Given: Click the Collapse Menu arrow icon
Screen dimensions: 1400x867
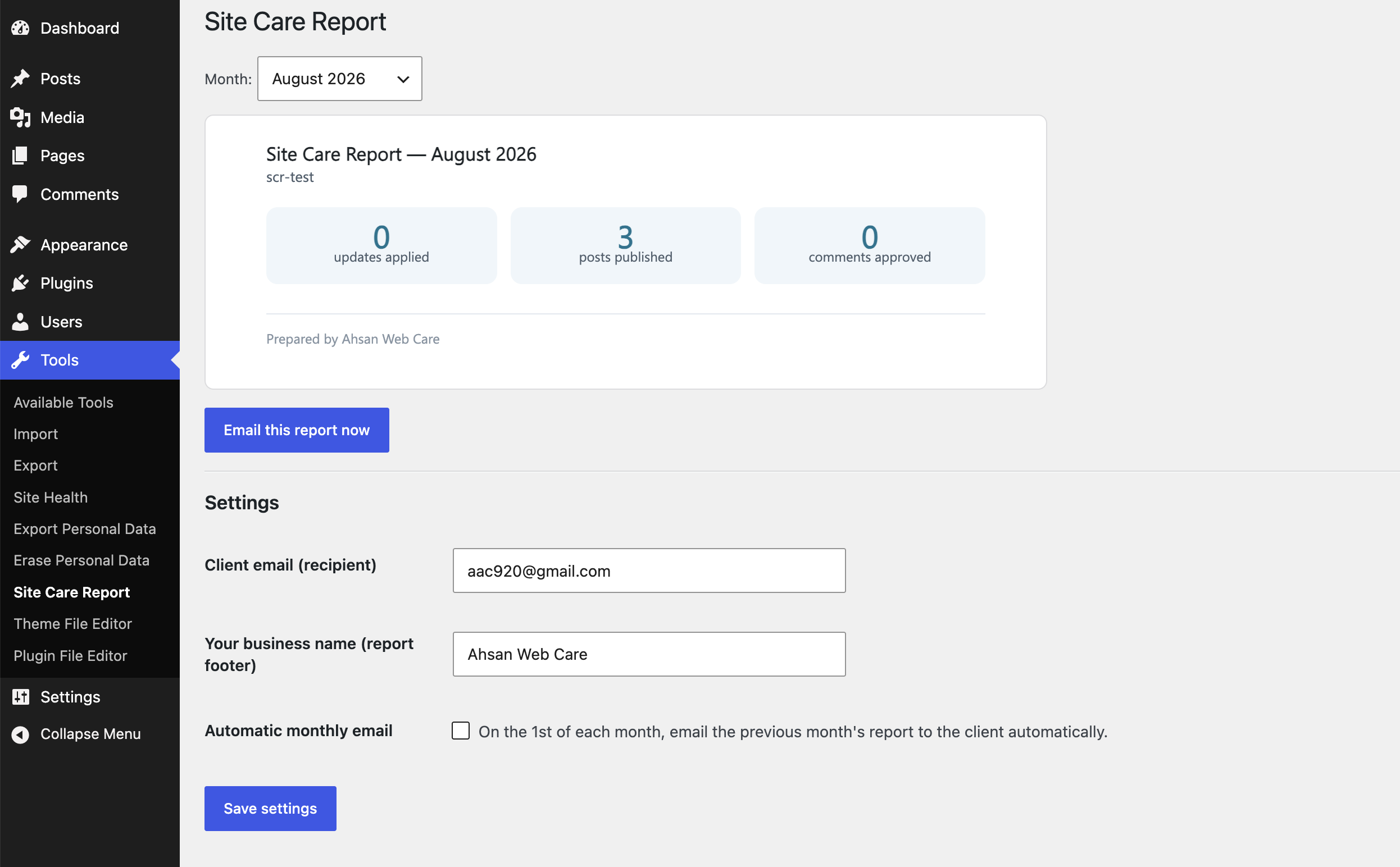Looking at the screenshot, I should tap(20, 734).
